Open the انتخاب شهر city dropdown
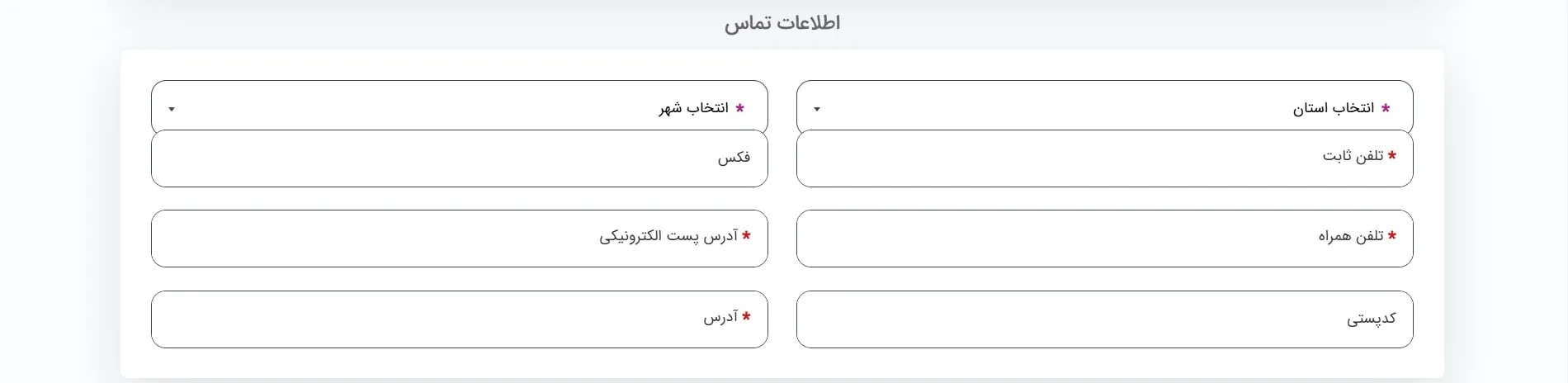1568x383 pixels. coord(459,107)
